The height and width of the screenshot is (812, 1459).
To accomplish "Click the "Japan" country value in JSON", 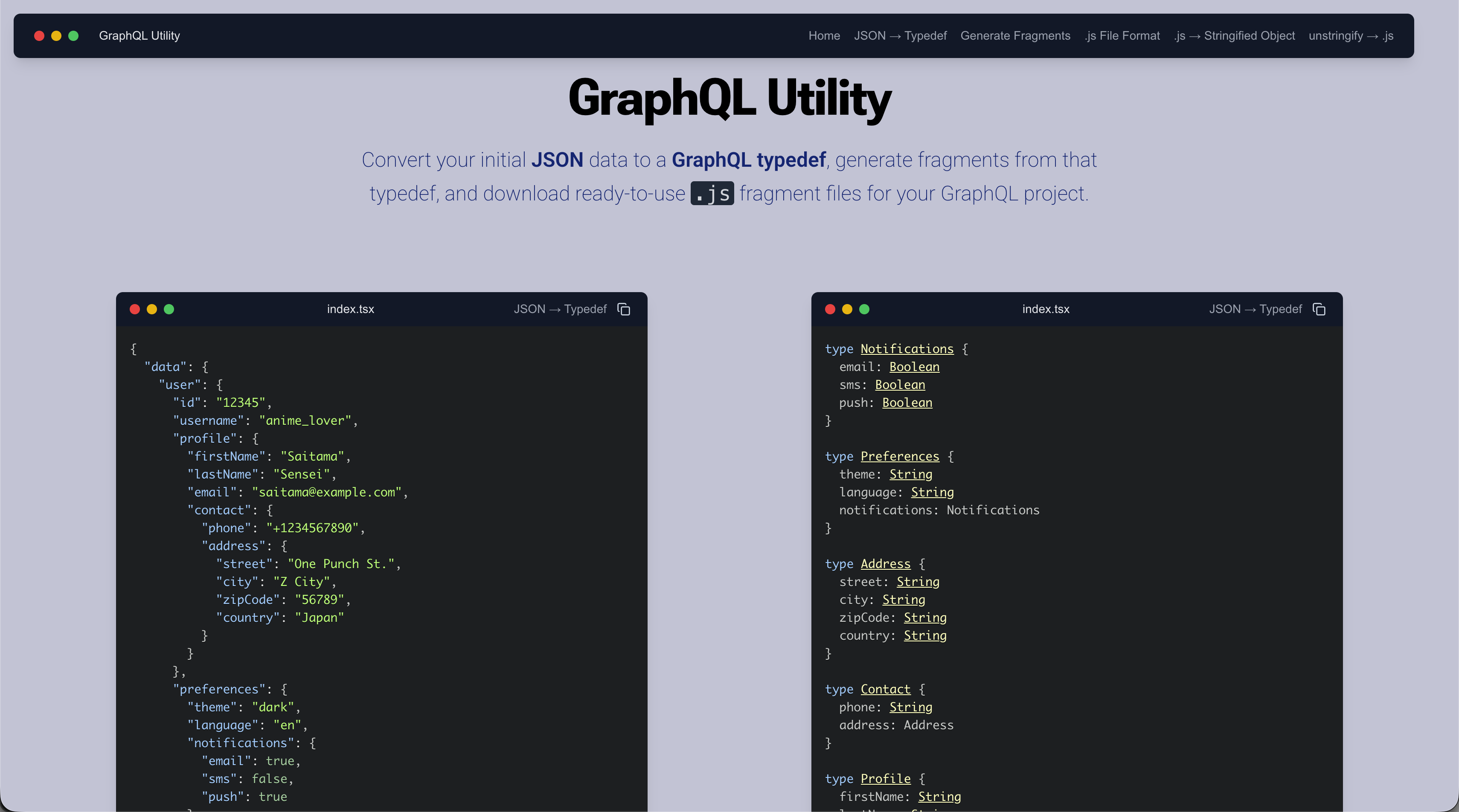I will [319, 618].
